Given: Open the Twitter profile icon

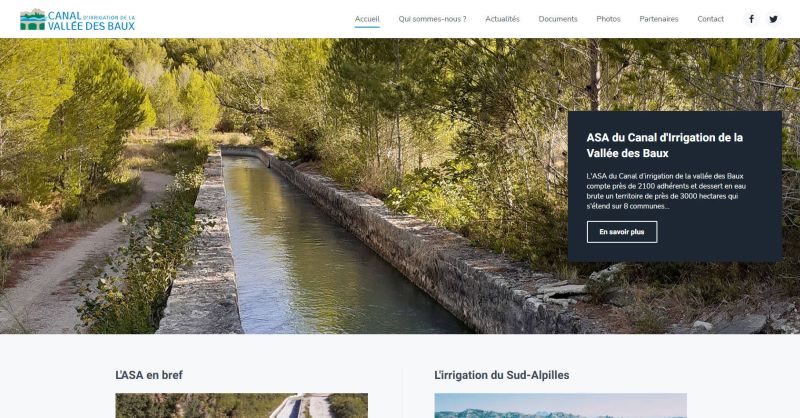Looking at the screenshot, I should 773,19.
